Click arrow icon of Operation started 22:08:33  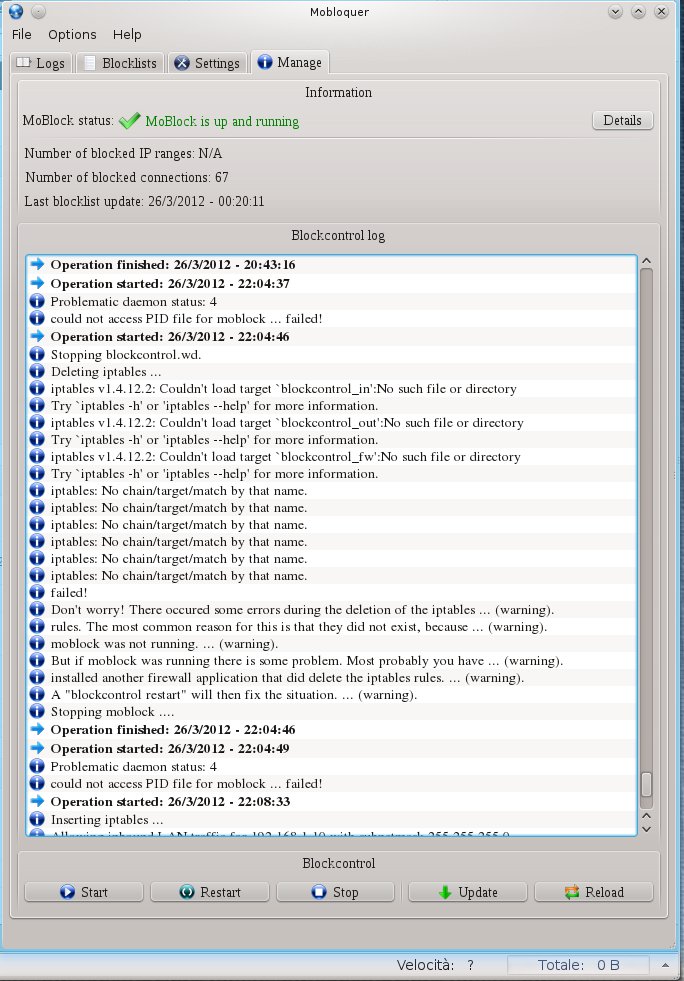pos(37,800)
